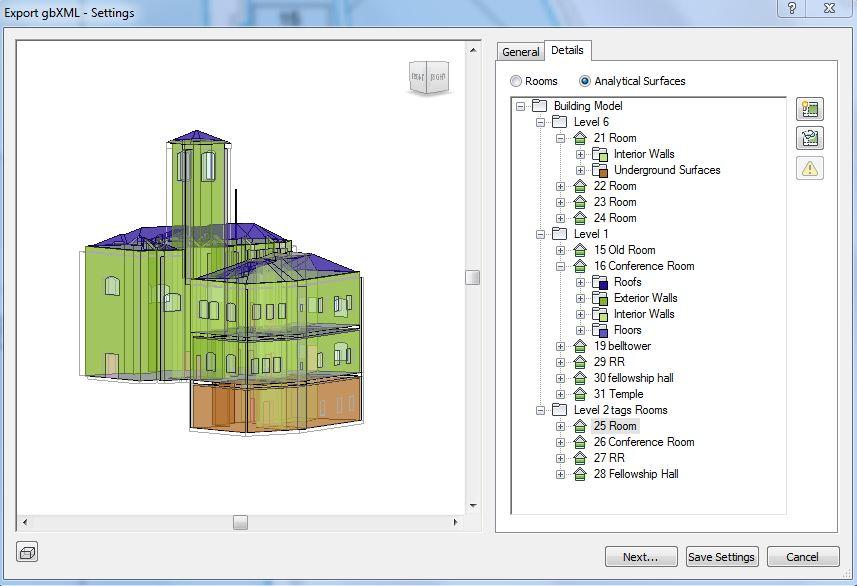Click the preview scroll up arrow
Screen dimensions: 857x586
click(x=473, y=50)
